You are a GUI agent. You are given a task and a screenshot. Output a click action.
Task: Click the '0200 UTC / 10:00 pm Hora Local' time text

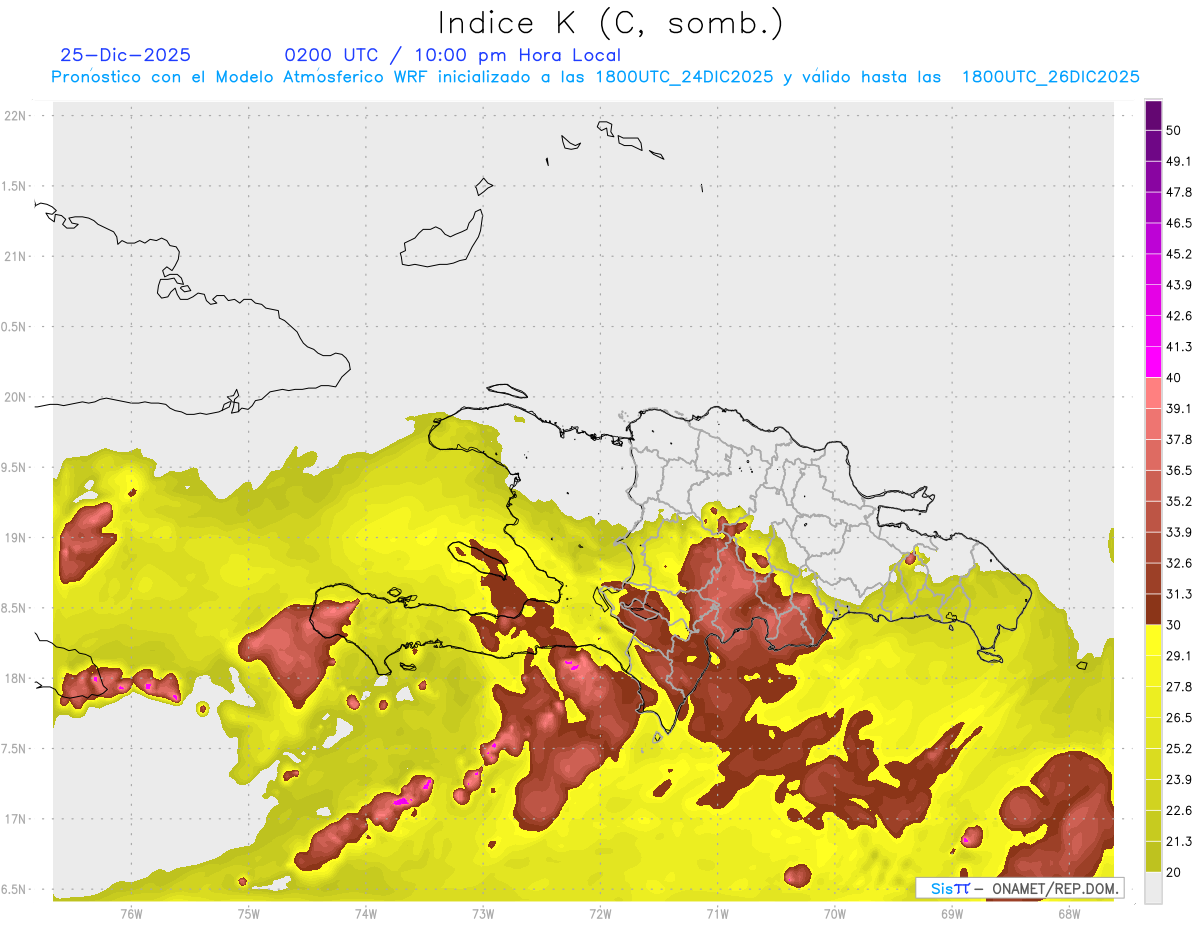(x=452, y=56)
